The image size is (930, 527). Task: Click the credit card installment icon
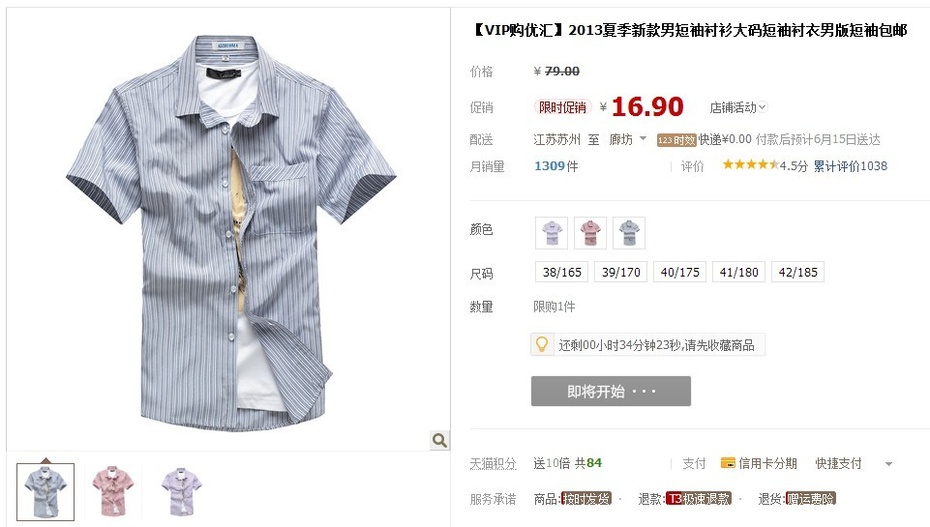[x=728, y=463]
